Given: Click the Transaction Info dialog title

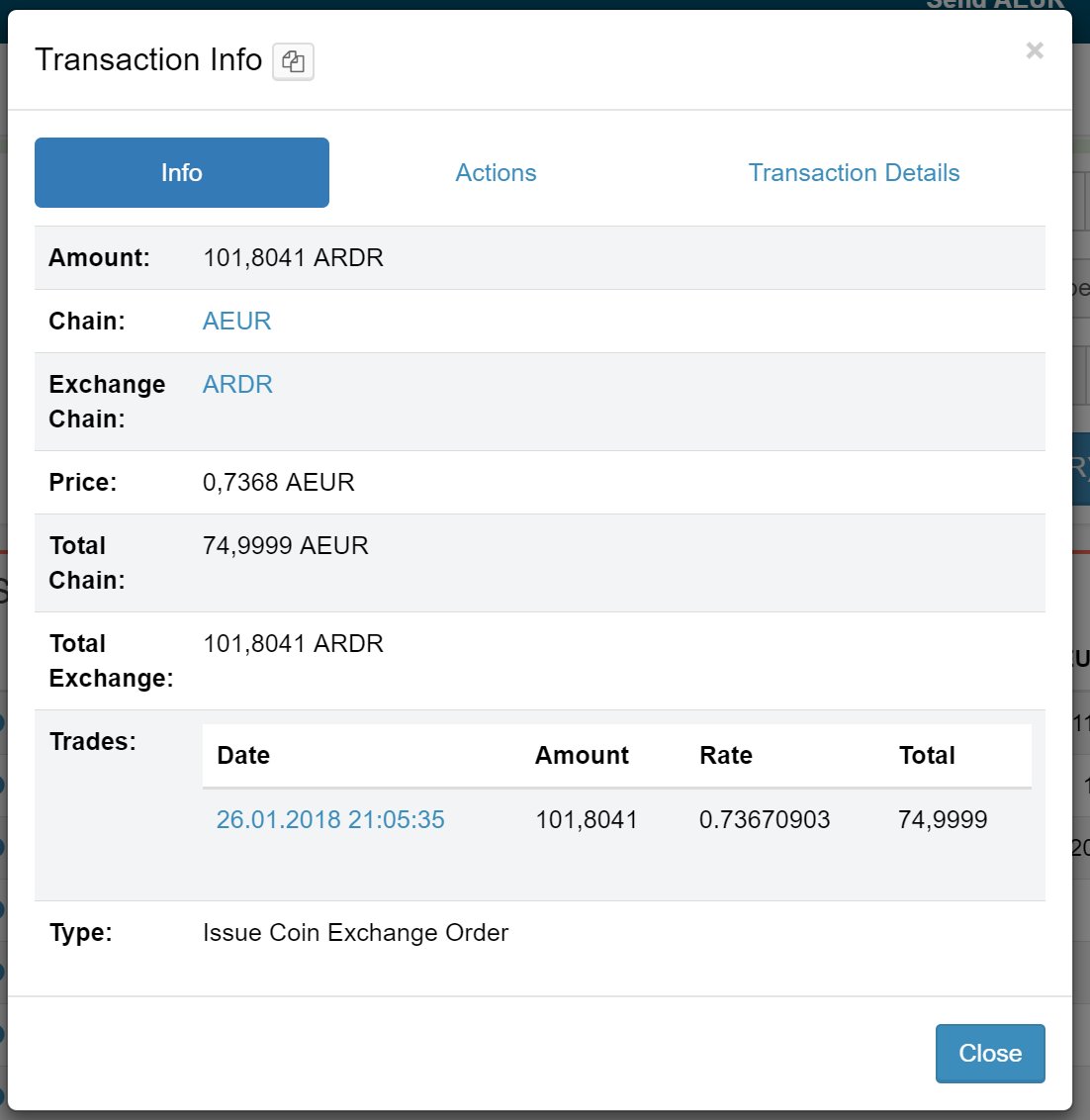Looking at the screenshot, I should (148, 60).
